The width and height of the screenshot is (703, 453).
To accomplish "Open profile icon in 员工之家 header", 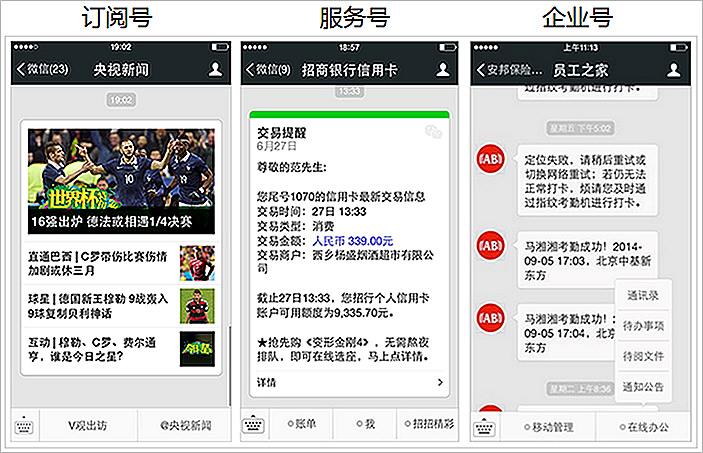I will click(673, 70).
